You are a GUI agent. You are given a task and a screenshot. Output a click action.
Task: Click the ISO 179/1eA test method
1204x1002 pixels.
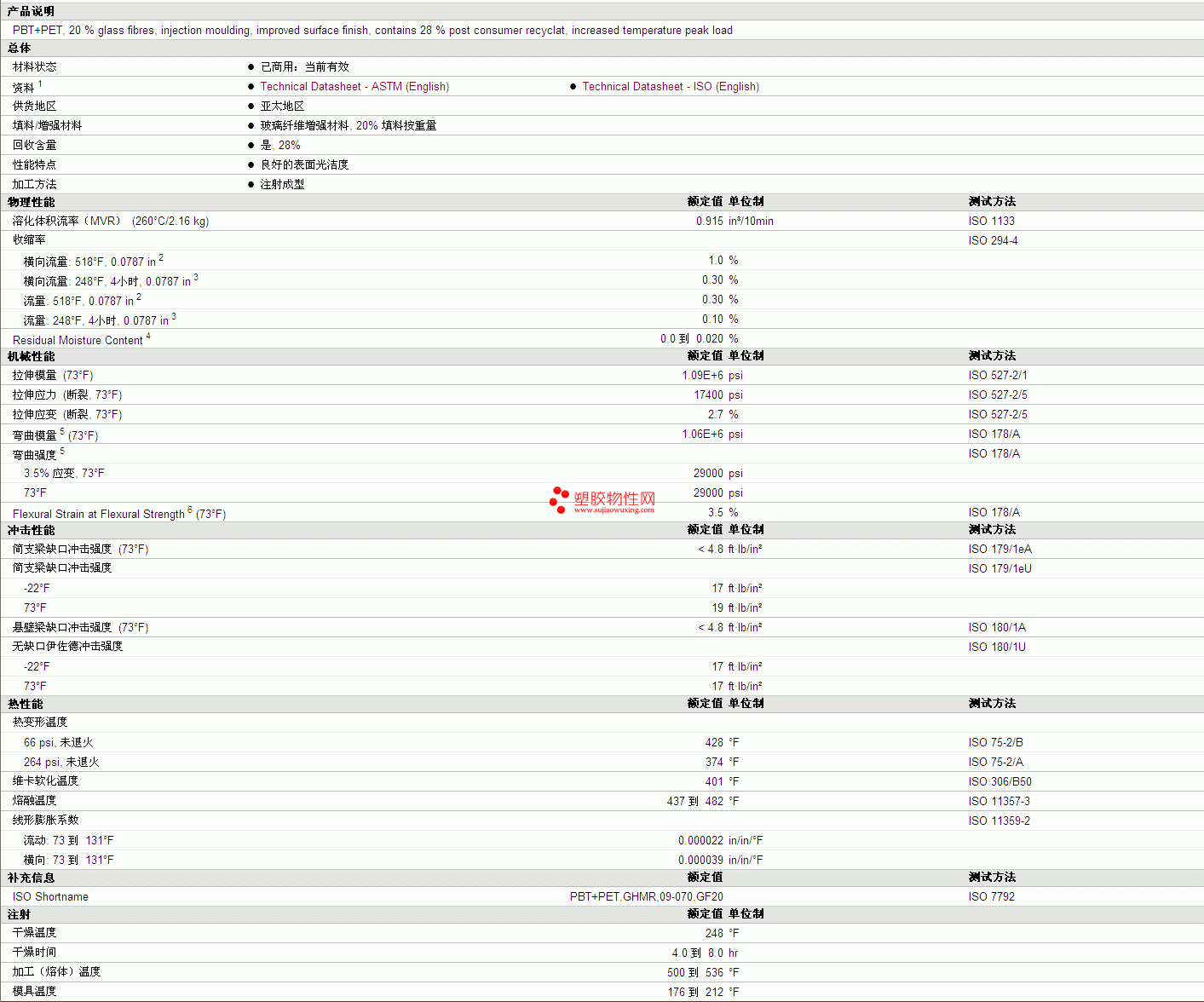1000,549
